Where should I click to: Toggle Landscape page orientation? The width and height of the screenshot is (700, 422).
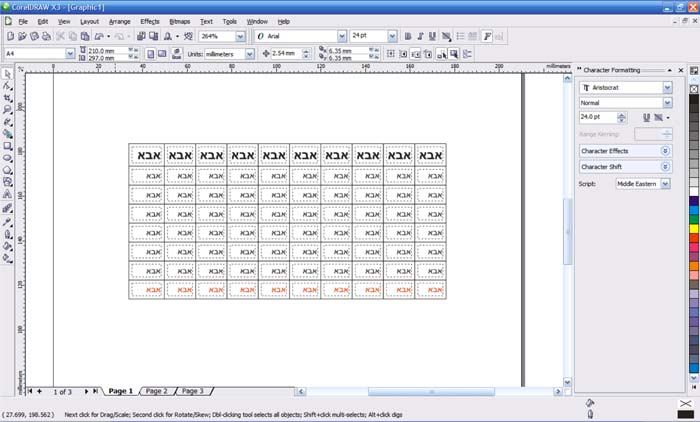(x=162, y=54)
